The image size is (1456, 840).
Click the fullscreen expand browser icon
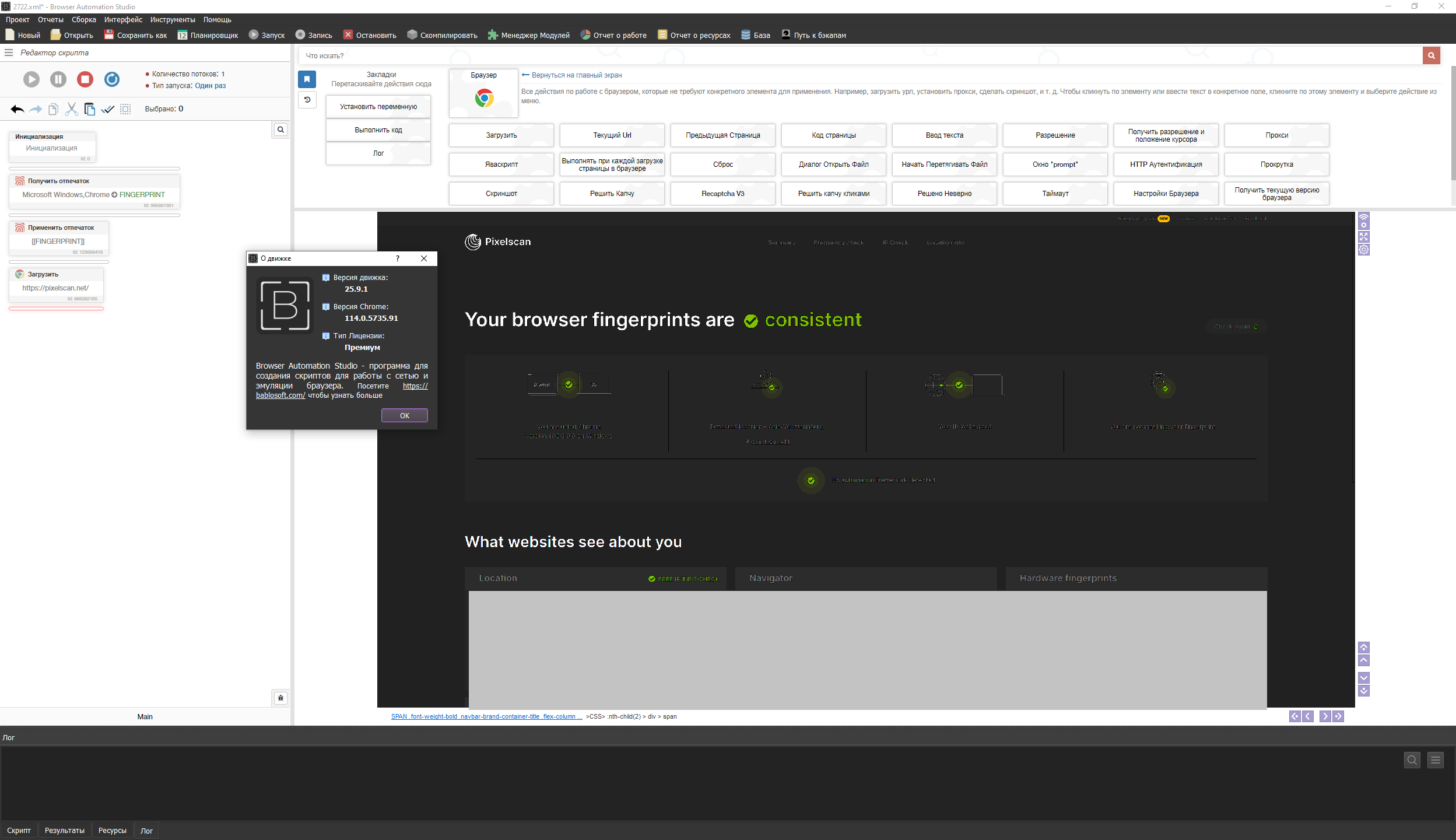pos(1363,236)
